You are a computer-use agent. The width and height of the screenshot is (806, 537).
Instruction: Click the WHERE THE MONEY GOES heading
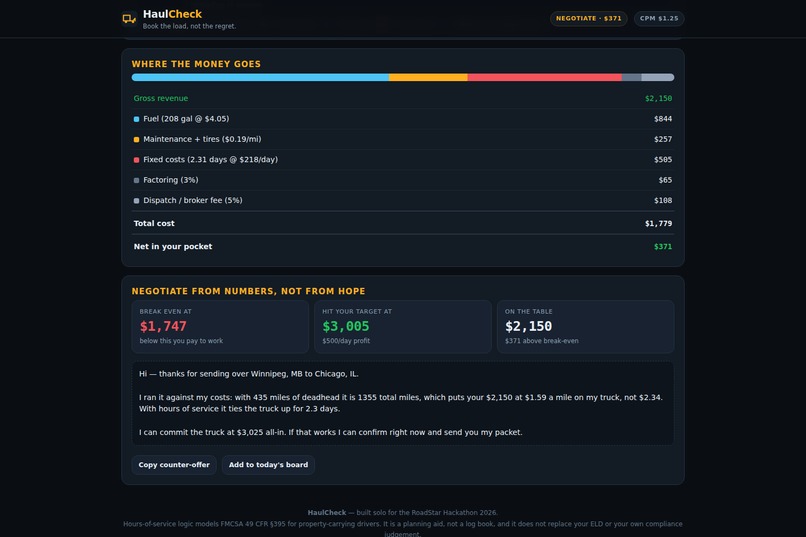(x=196, y=64)
